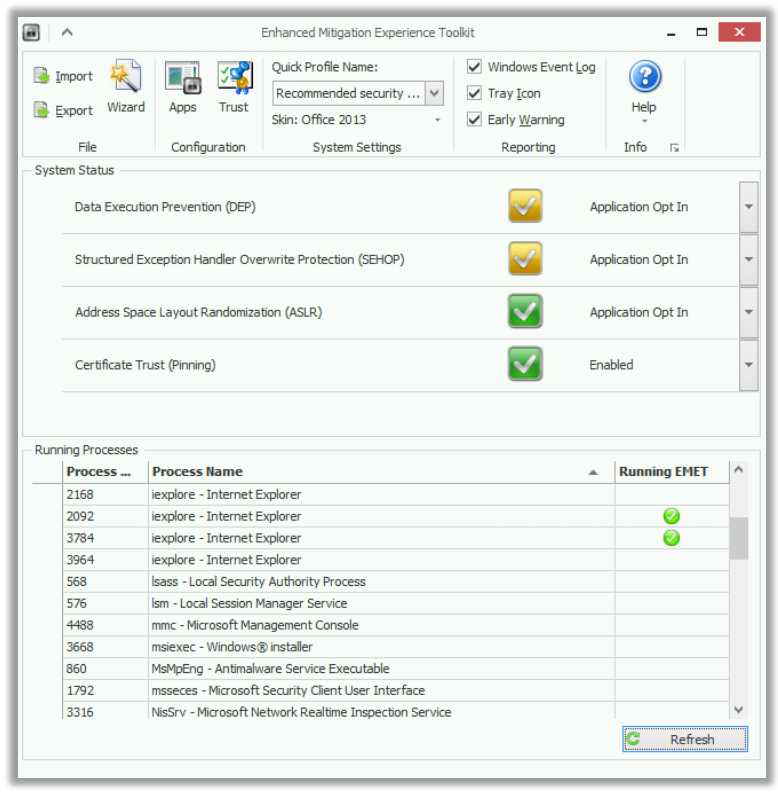Minimize the EMET window

pyautogui.click(x=671, y=32)
